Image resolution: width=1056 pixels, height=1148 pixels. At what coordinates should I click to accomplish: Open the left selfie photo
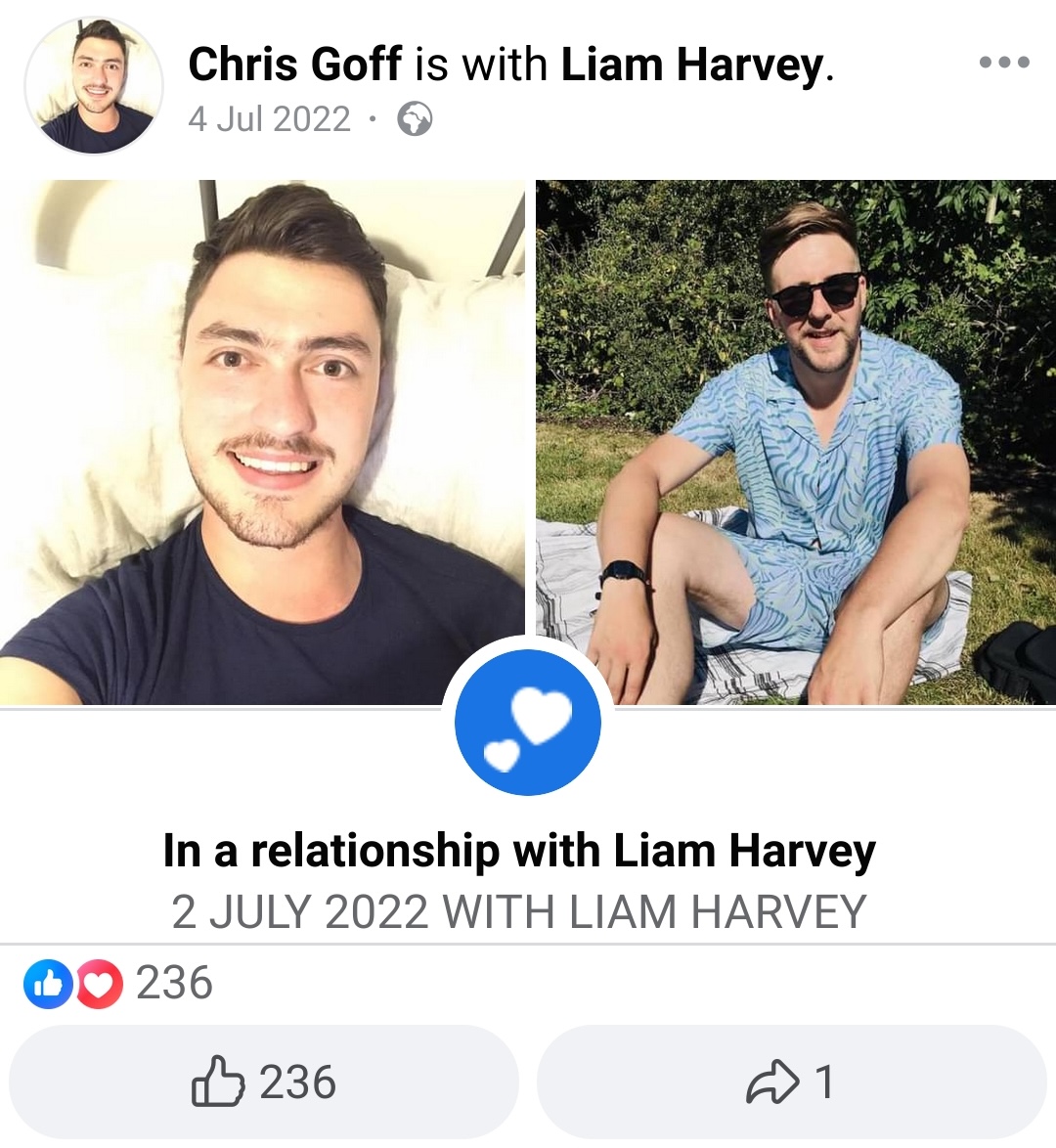262,442
